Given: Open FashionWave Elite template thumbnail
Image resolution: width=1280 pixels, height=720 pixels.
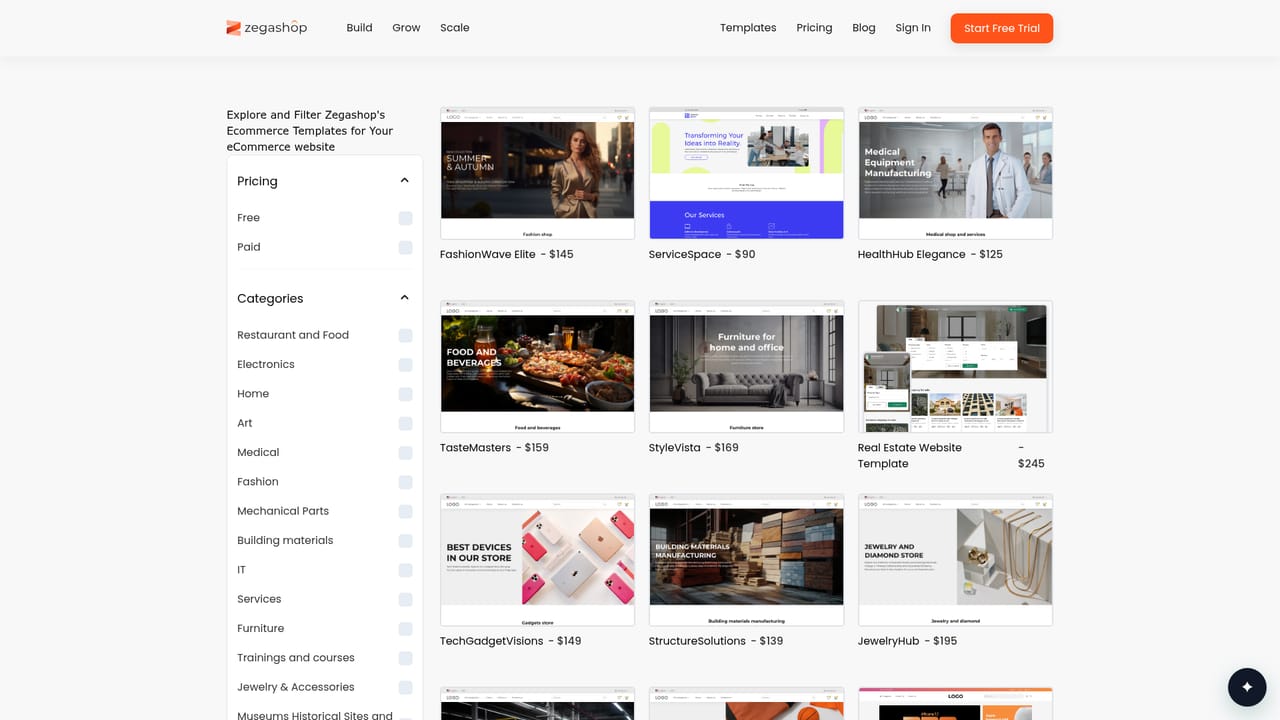Looking at the screenshot, I should pyautogui.click(x=537, y=173).
